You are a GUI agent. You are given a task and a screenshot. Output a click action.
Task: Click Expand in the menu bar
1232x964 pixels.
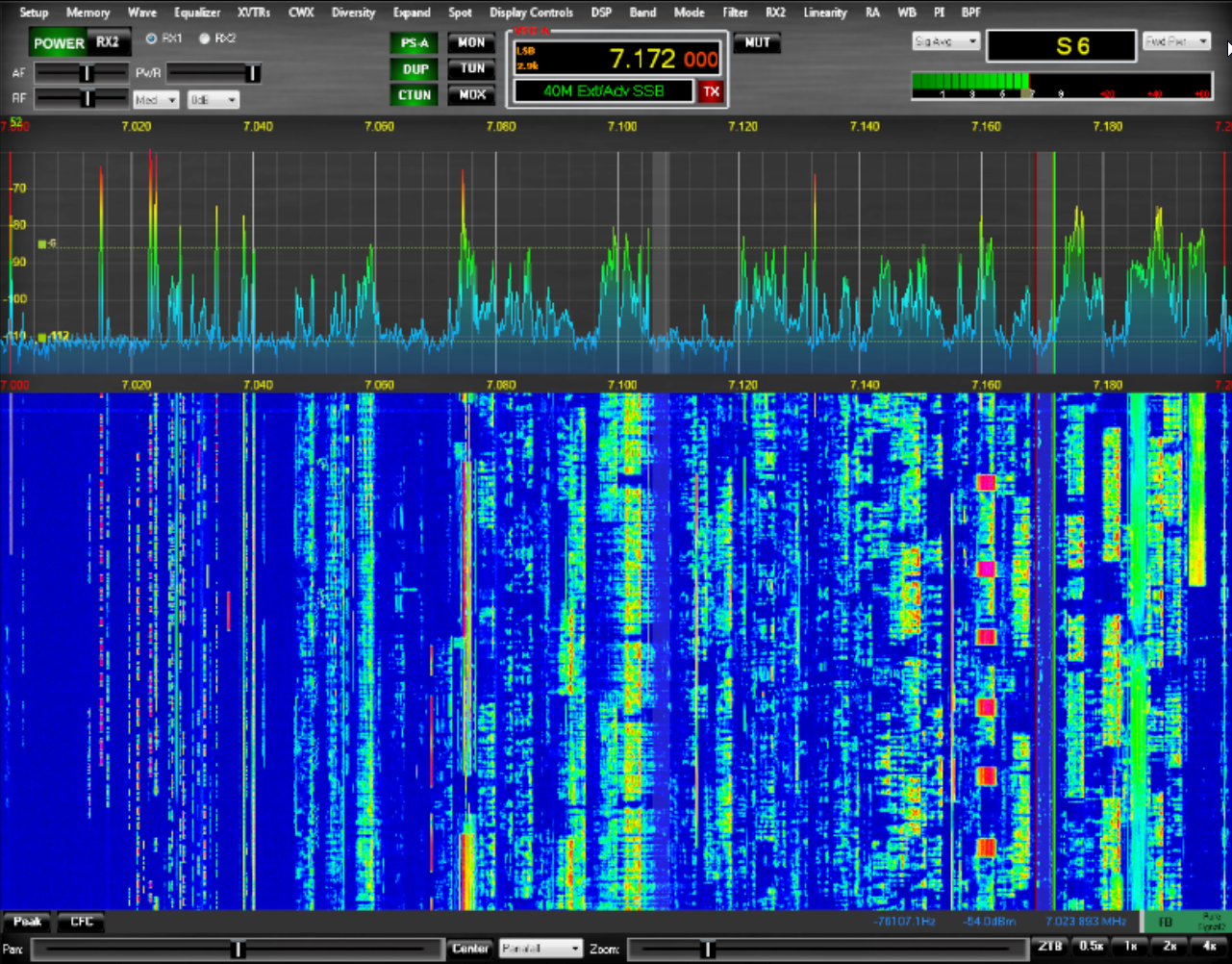click(412, 13)
